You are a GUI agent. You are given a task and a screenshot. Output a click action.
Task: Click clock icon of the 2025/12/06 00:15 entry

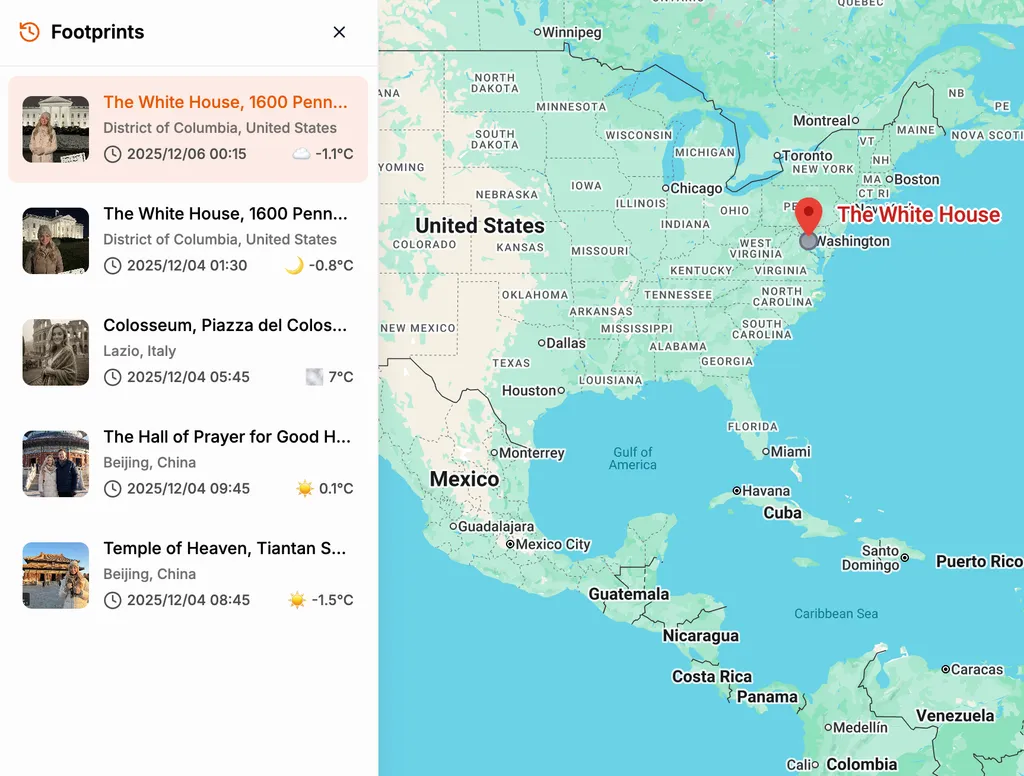113,154
